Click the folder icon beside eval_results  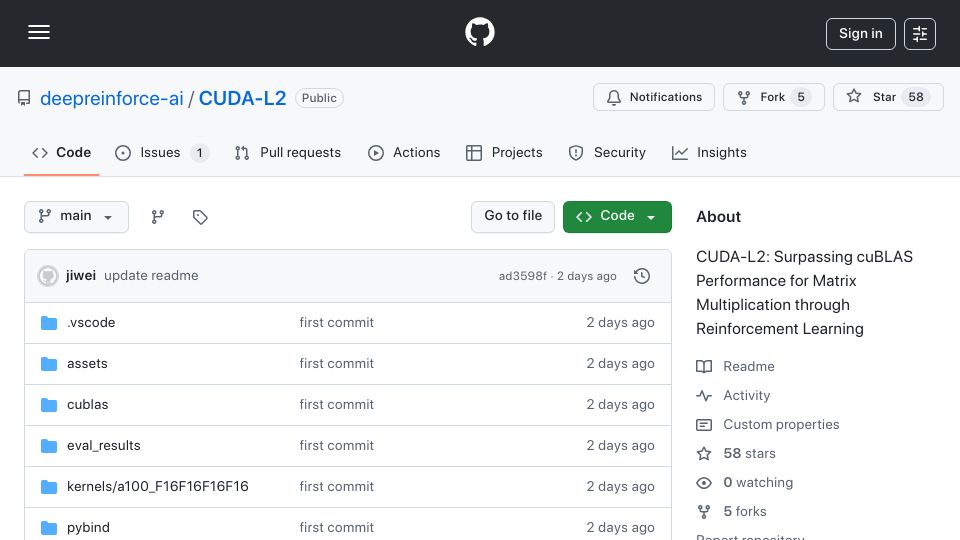pos(49,446)
